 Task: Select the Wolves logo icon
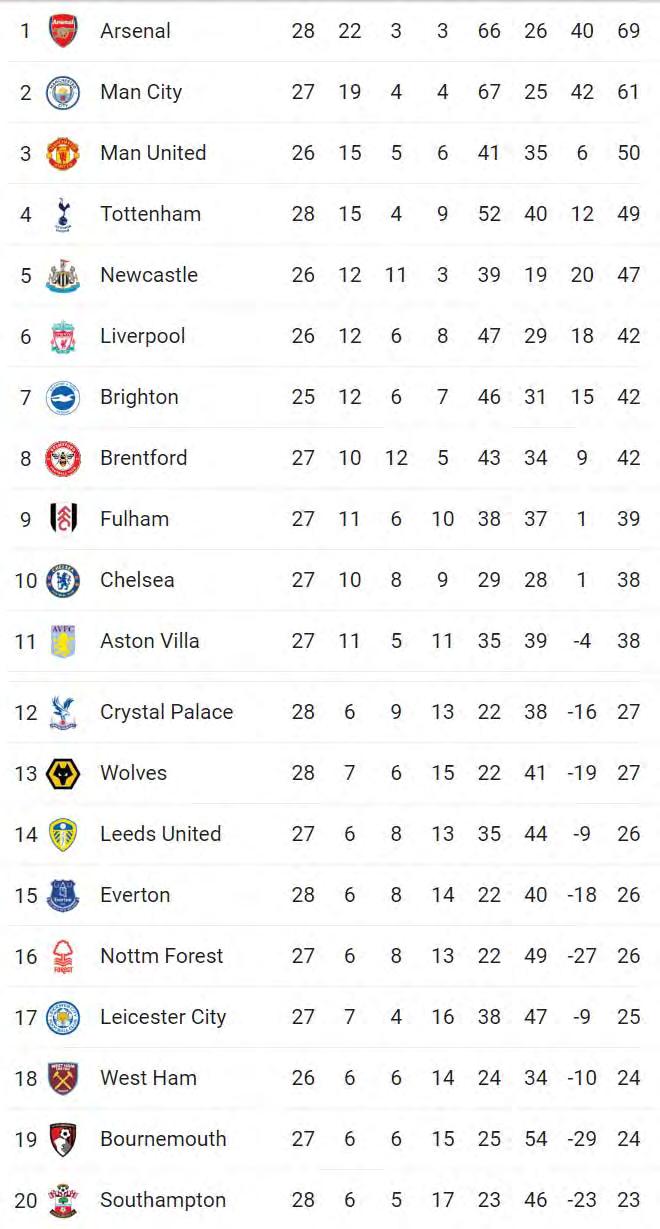coord(63,773)
